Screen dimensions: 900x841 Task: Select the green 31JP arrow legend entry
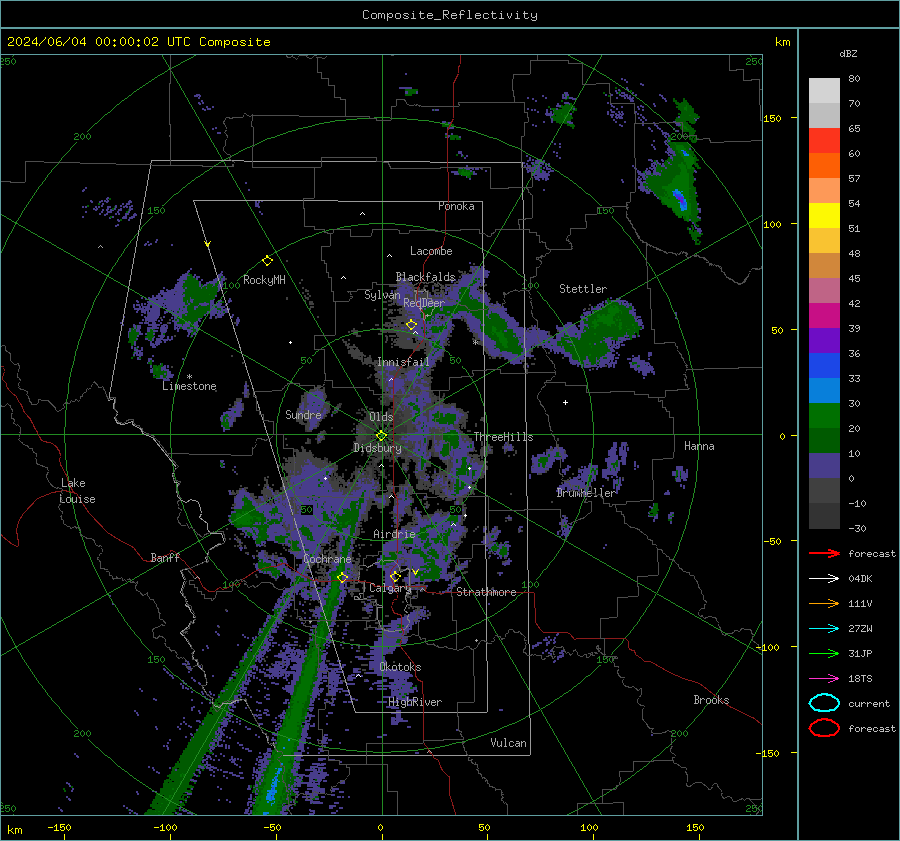tap(824, 653)
